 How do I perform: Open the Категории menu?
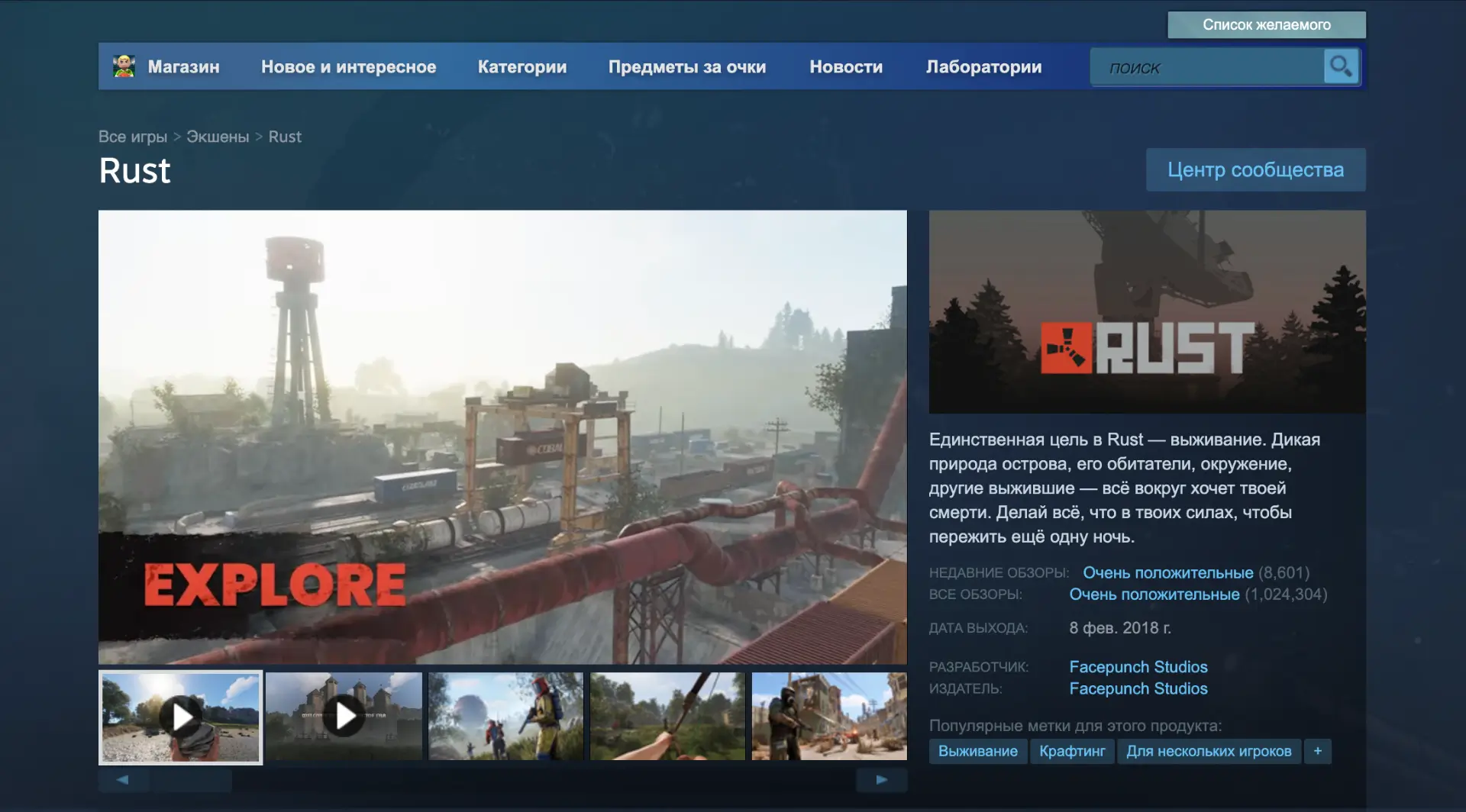(522, 66)
